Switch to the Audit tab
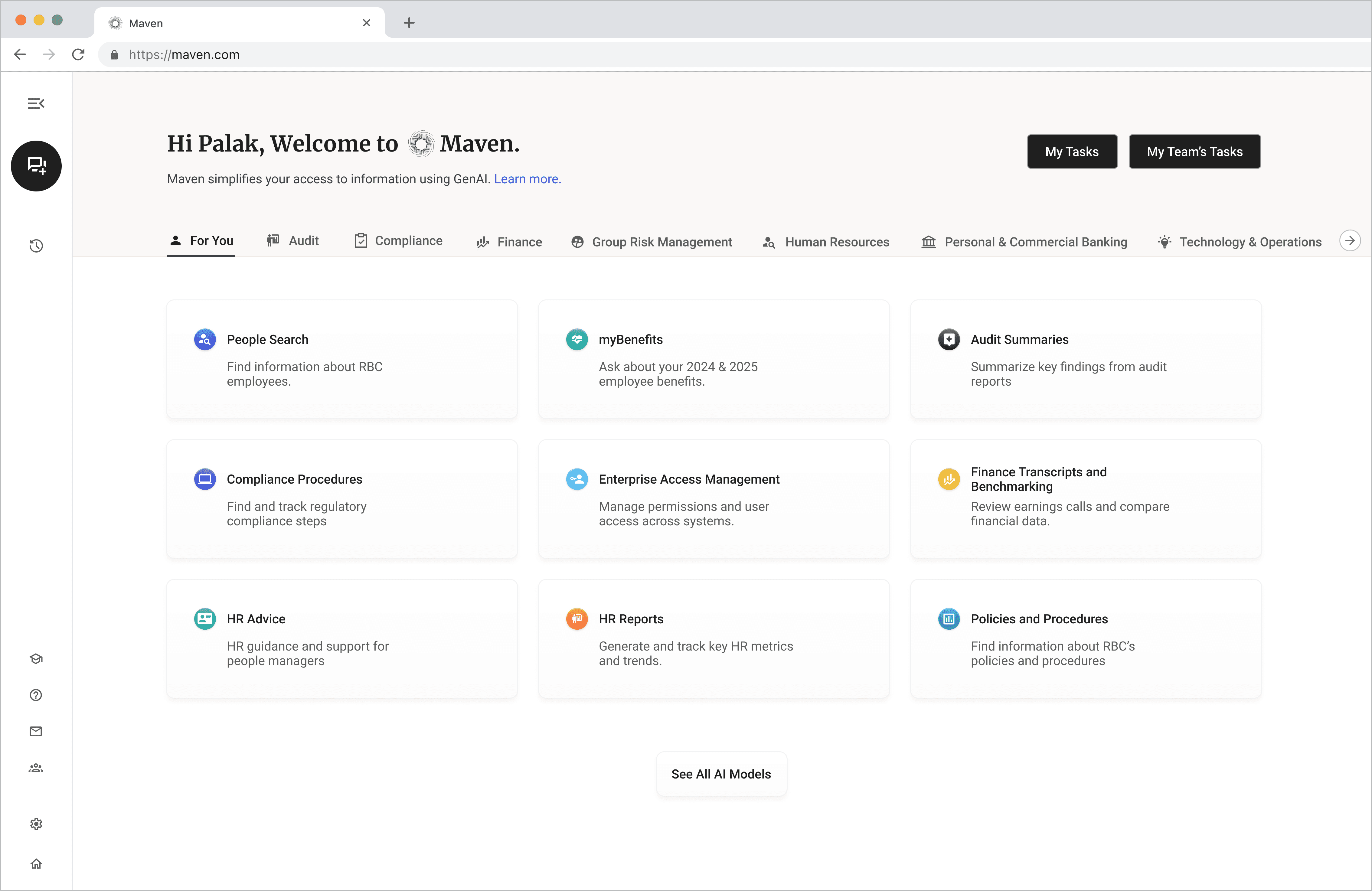This screenshot has width=1372, height=891. click(293, 241)
